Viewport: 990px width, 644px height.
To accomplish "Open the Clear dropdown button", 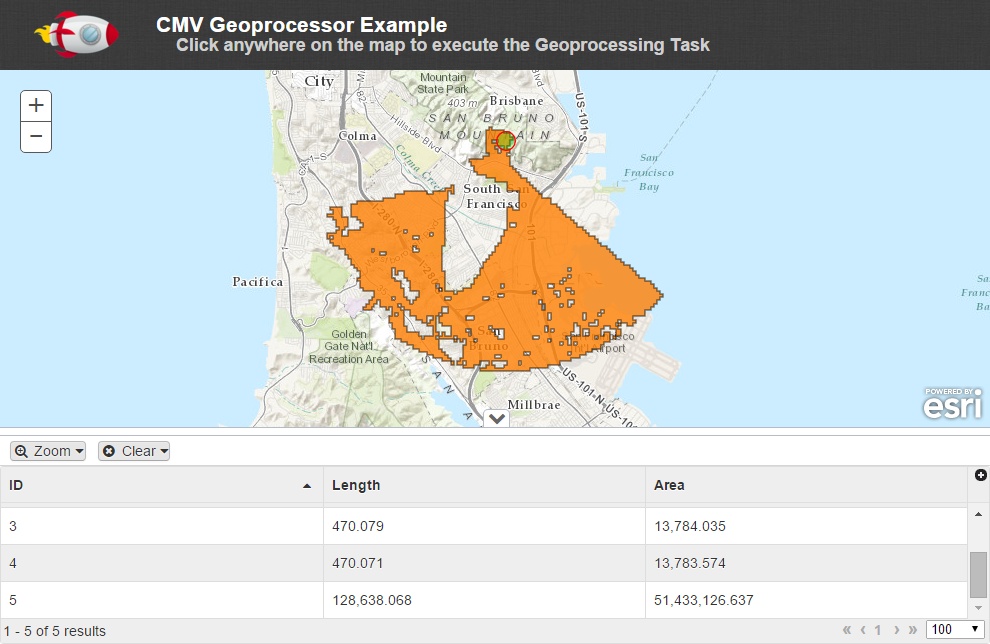I will tap(134, 451).
